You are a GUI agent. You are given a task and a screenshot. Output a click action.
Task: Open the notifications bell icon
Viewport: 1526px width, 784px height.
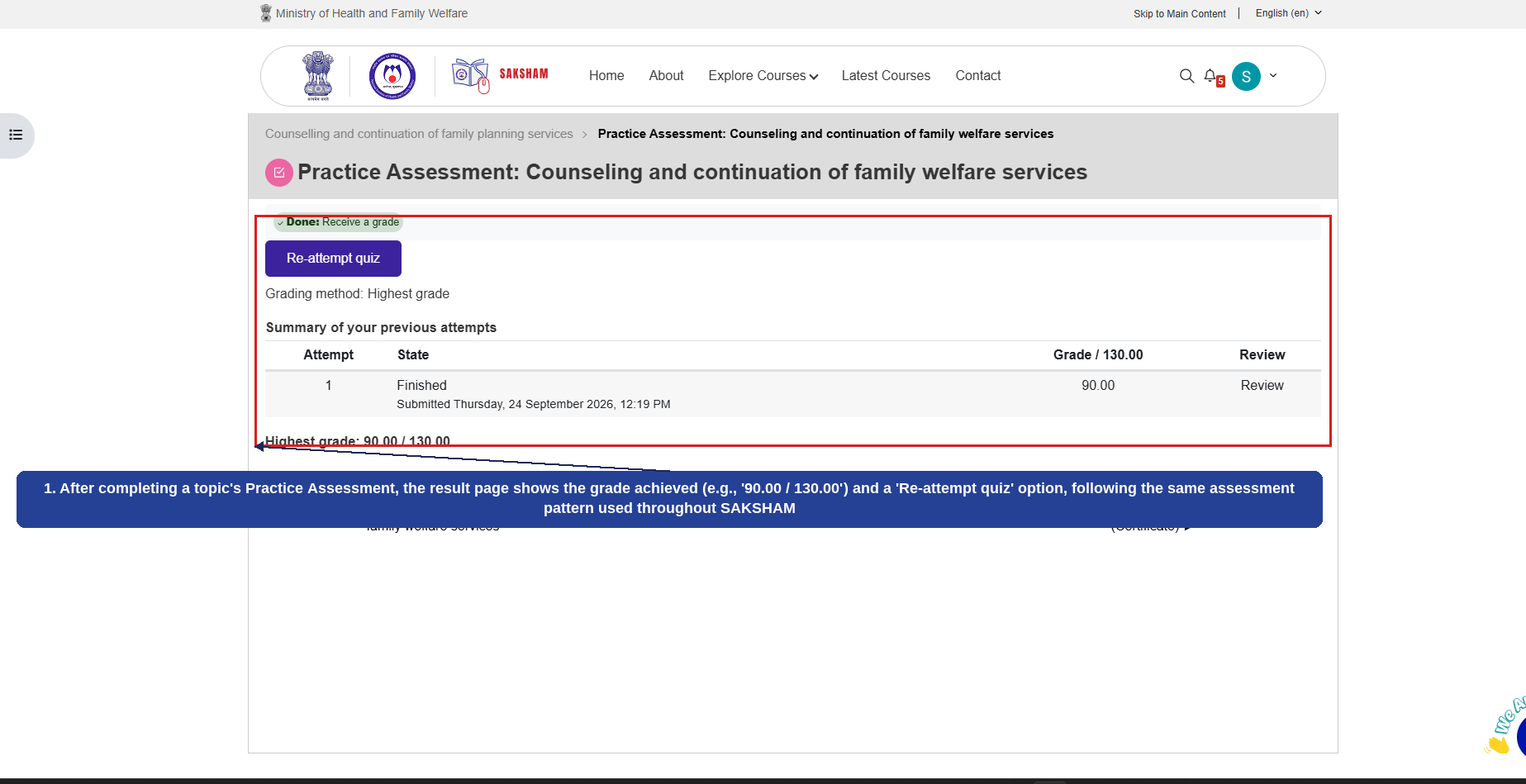[x=1210, y=76]
